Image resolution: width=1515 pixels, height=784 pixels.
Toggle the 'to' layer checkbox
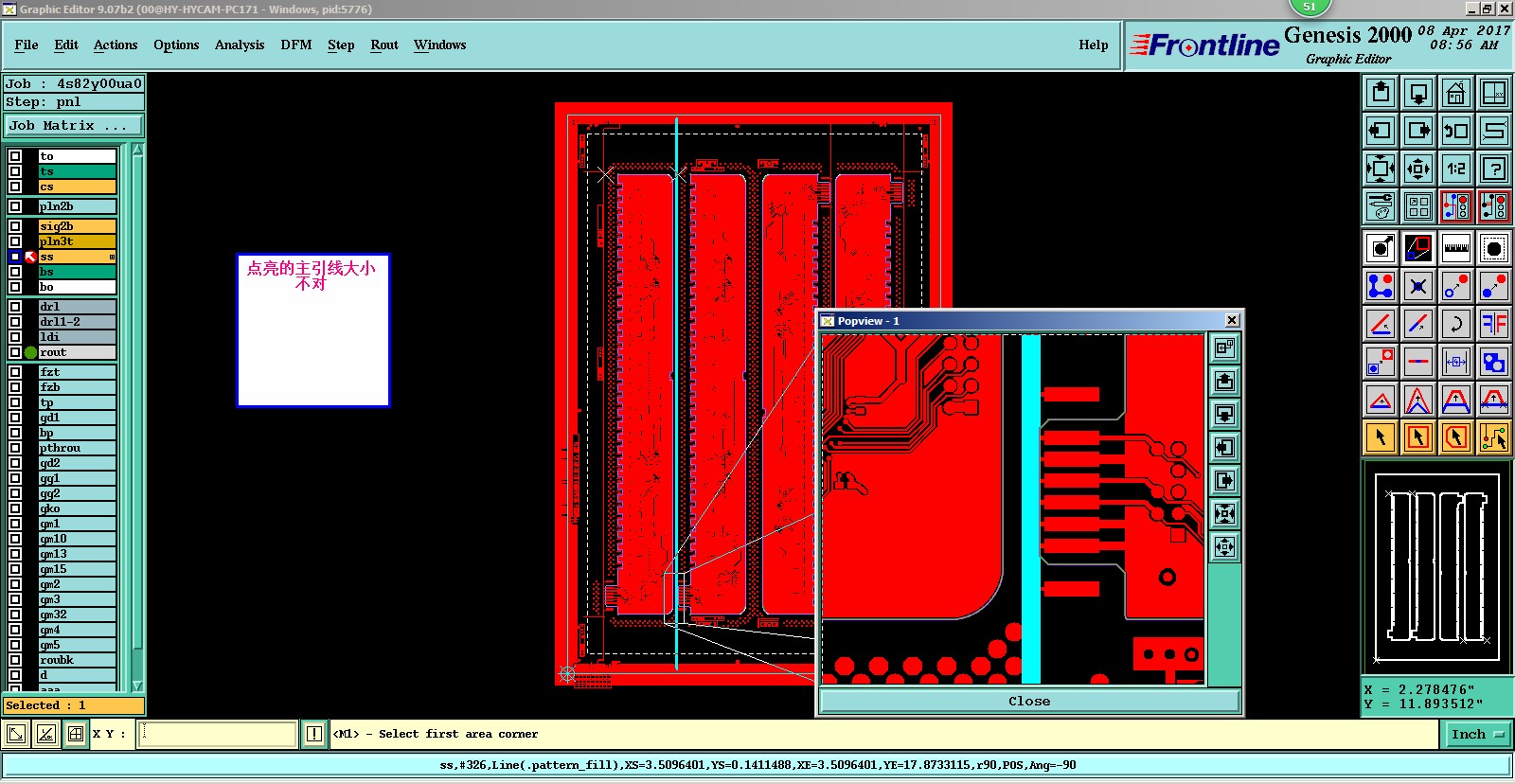pyautogui.click(x=15, y=156)
